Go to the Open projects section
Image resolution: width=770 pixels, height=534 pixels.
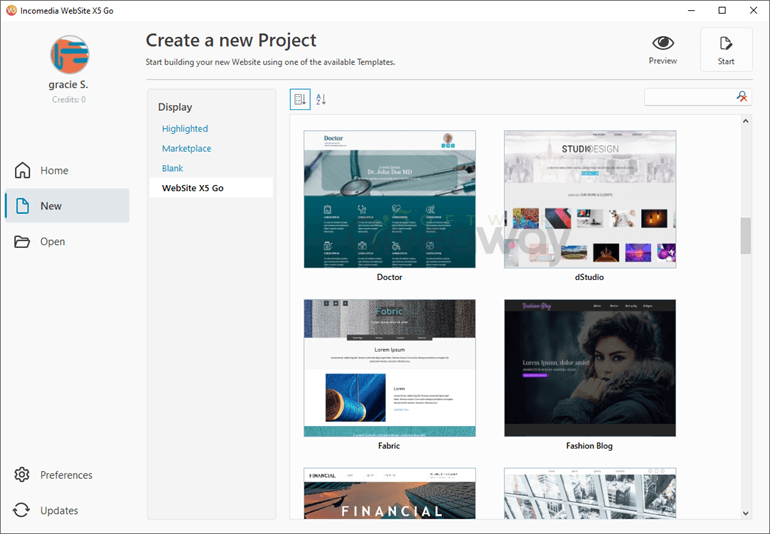[67, 242]
